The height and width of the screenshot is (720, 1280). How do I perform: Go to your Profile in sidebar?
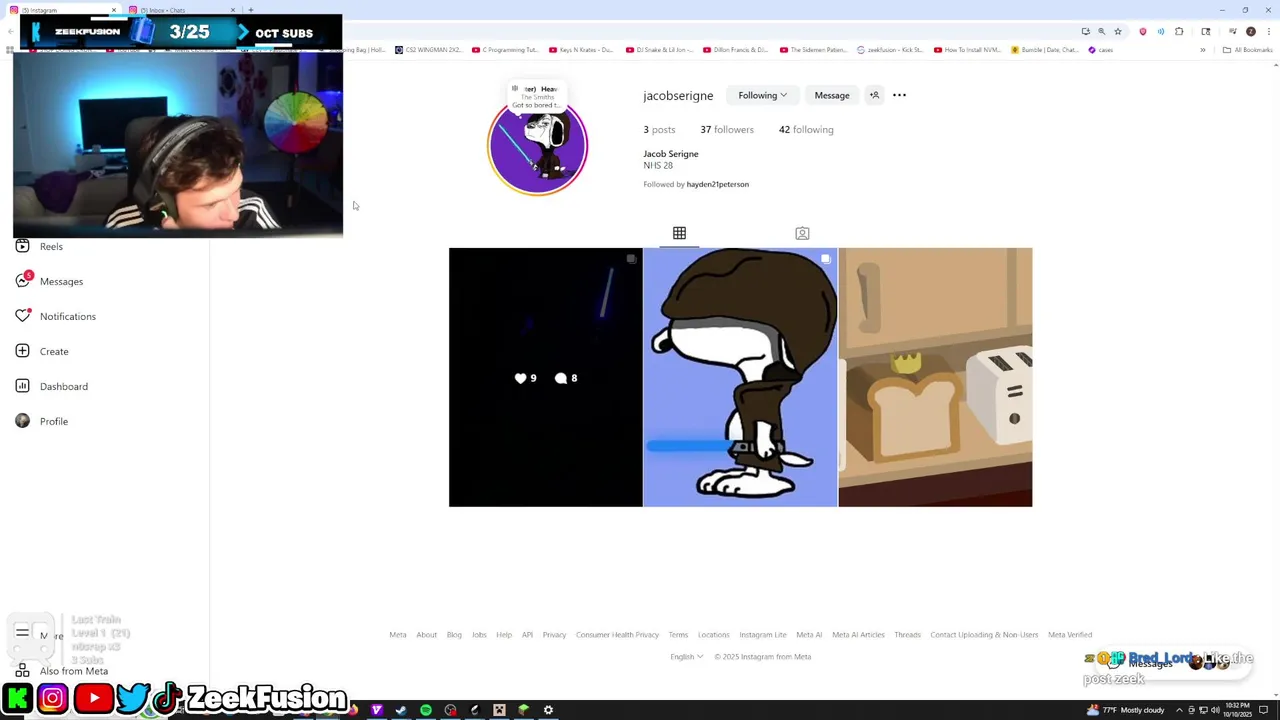42,421
